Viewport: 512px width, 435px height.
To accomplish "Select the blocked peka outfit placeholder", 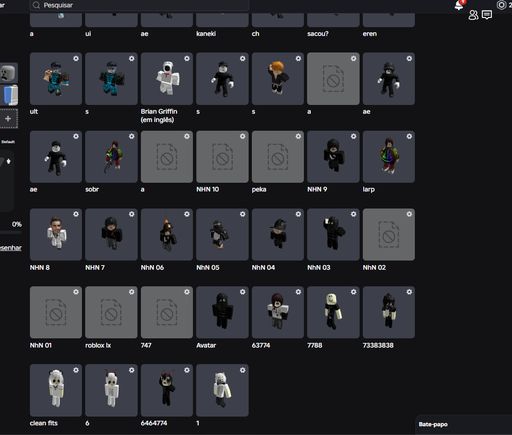I will 278,157.
